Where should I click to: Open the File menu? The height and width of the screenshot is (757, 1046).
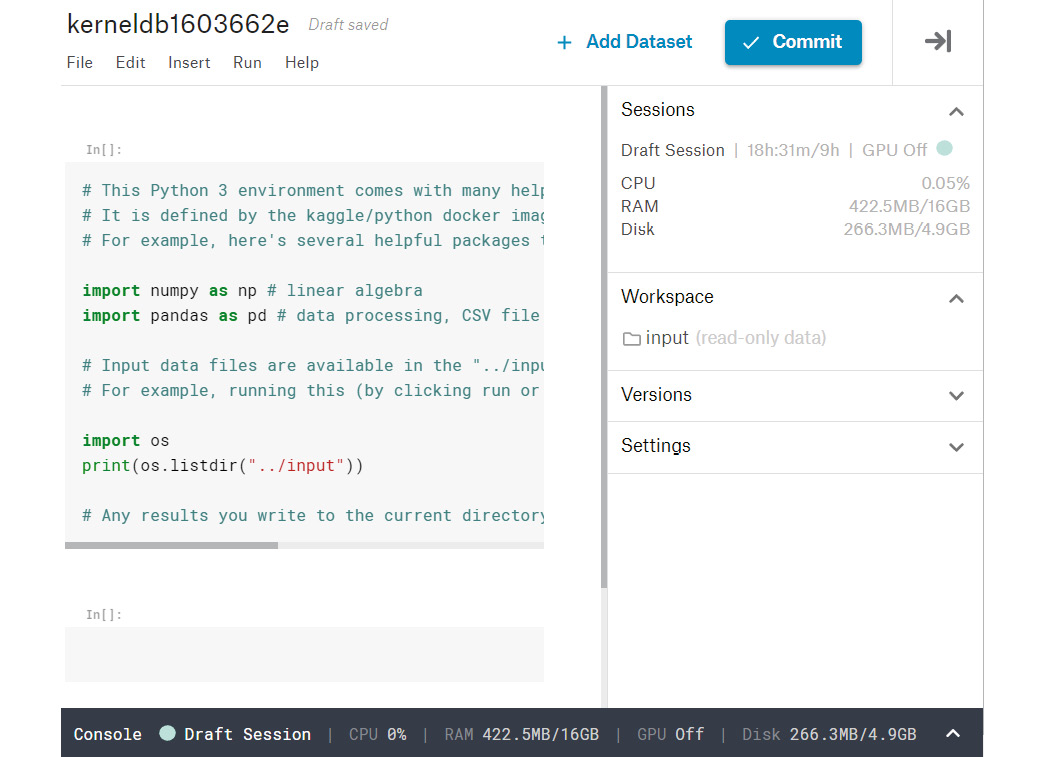(x=79, y=63)
